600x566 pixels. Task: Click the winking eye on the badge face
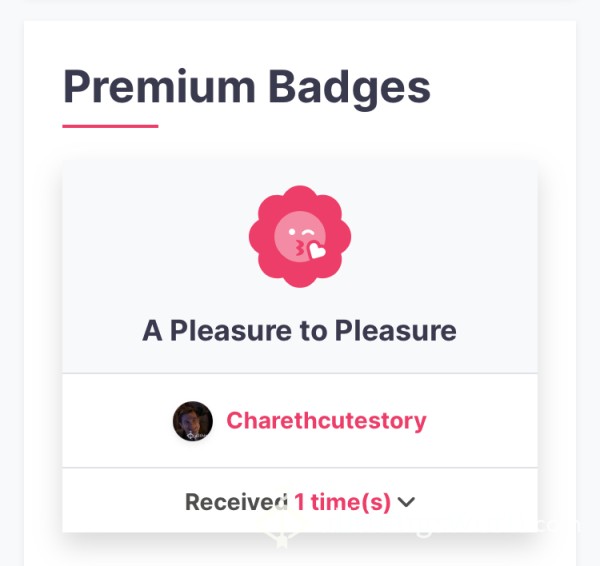(x=308, y=232)
